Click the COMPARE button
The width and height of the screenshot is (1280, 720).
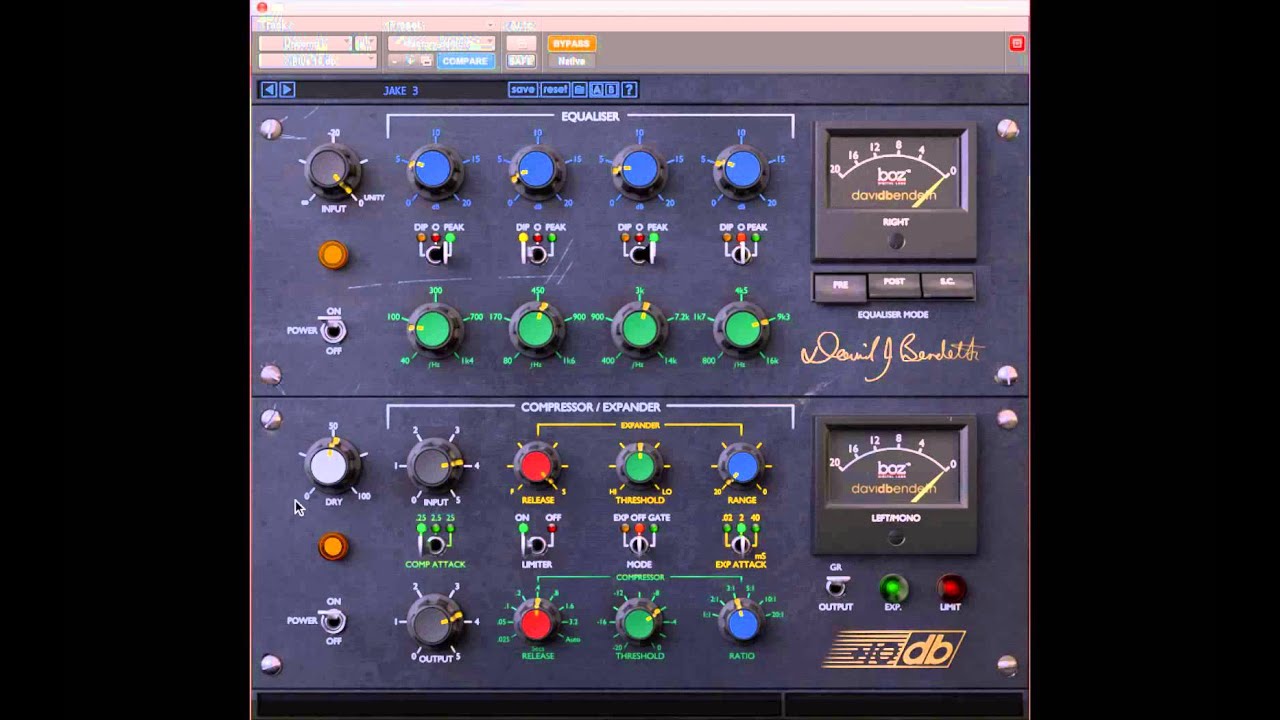tap(465, 61)
